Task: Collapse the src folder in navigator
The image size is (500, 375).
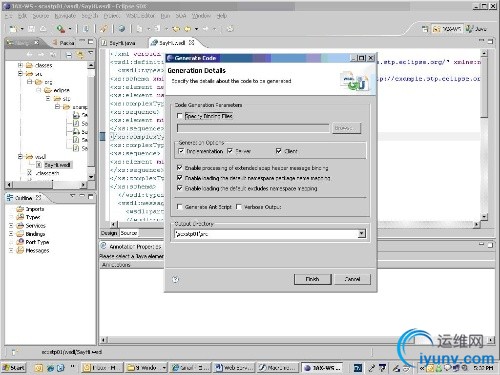Action: [x=20, y=73]
